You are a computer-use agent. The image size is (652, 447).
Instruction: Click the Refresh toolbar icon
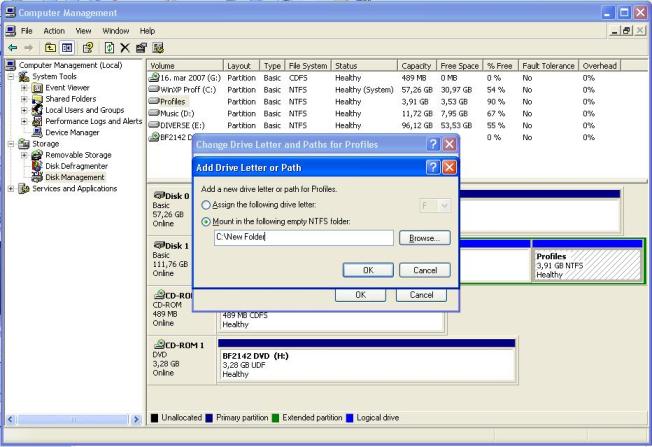[109, 48]
